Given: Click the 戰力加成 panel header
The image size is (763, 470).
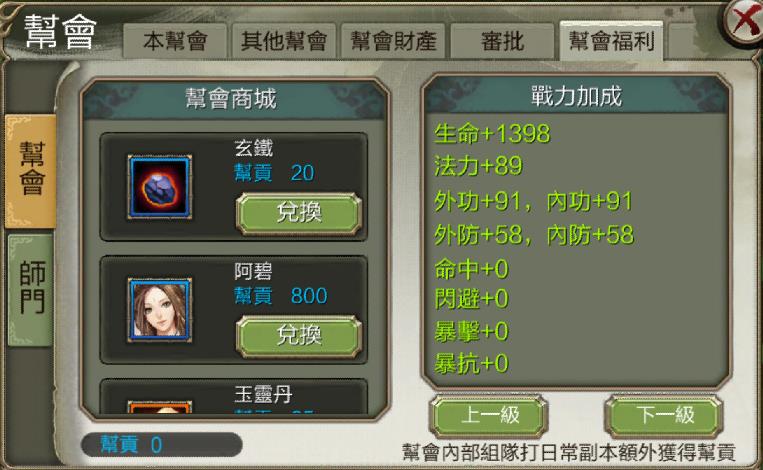Looking at the screenshot, I should (x=576, y=96).
